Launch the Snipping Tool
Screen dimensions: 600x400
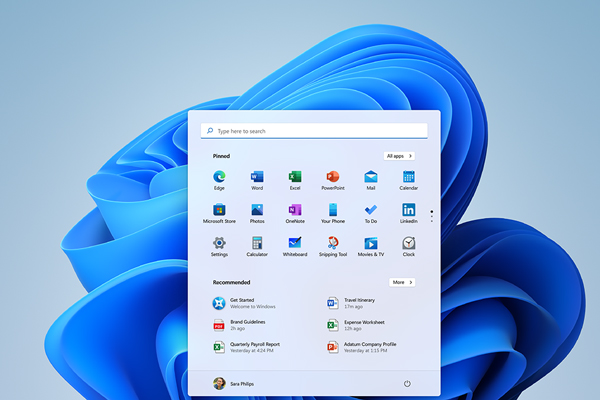click(333, 243)
